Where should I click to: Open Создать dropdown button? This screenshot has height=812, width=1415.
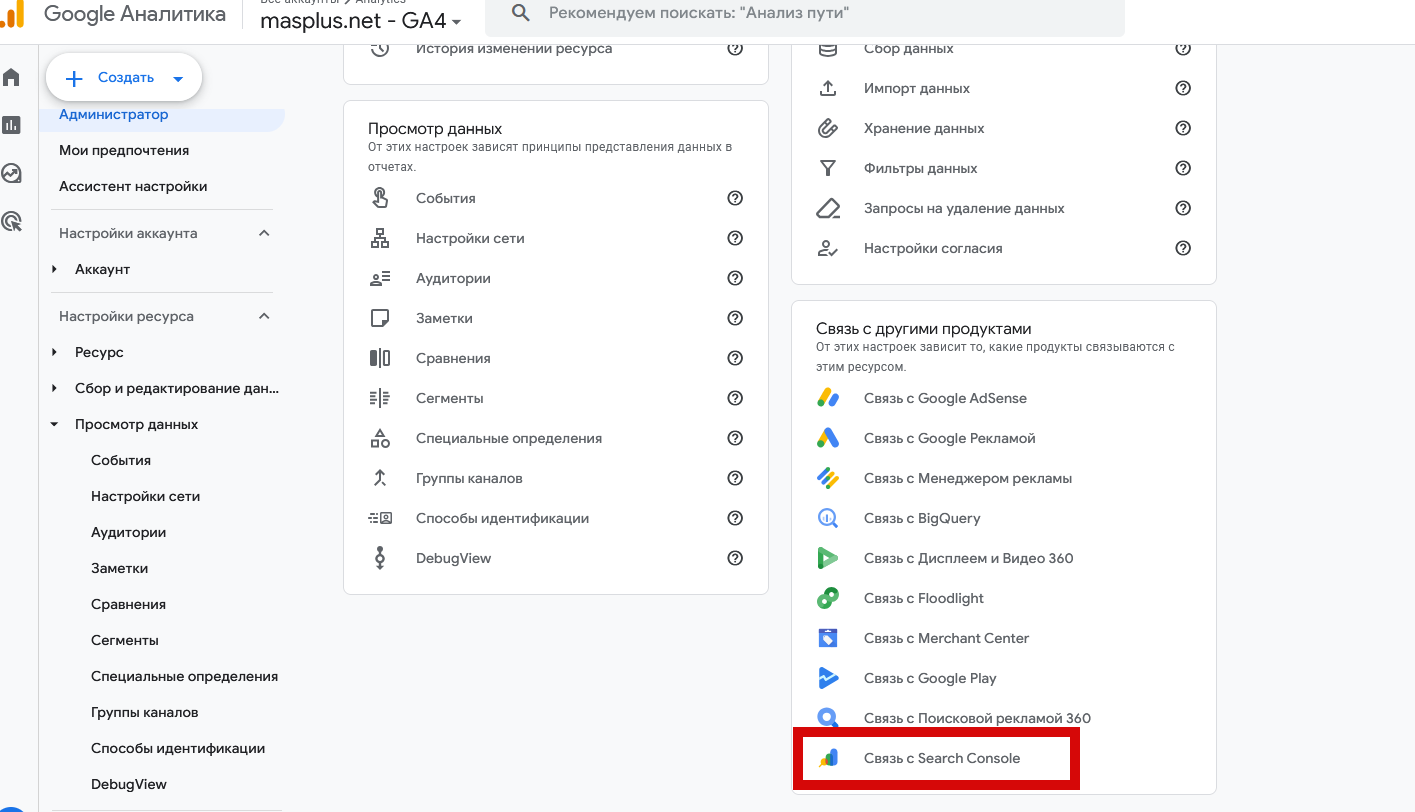point(124,78)
